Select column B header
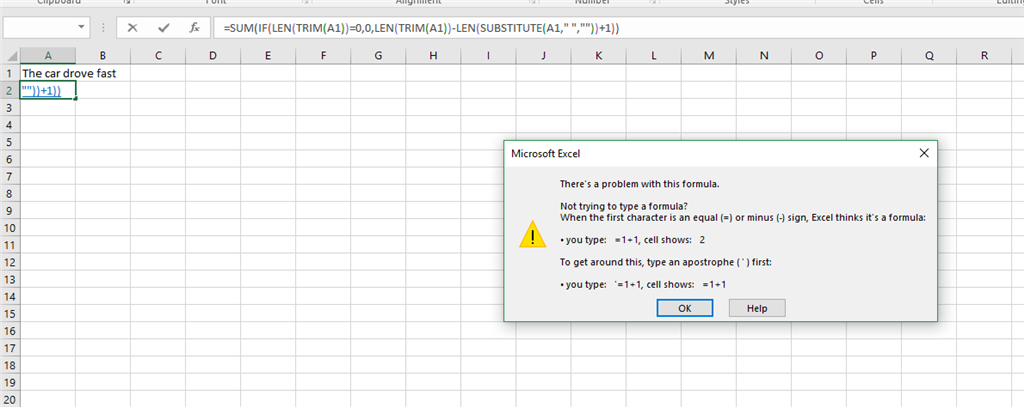 tap(103, 56)
